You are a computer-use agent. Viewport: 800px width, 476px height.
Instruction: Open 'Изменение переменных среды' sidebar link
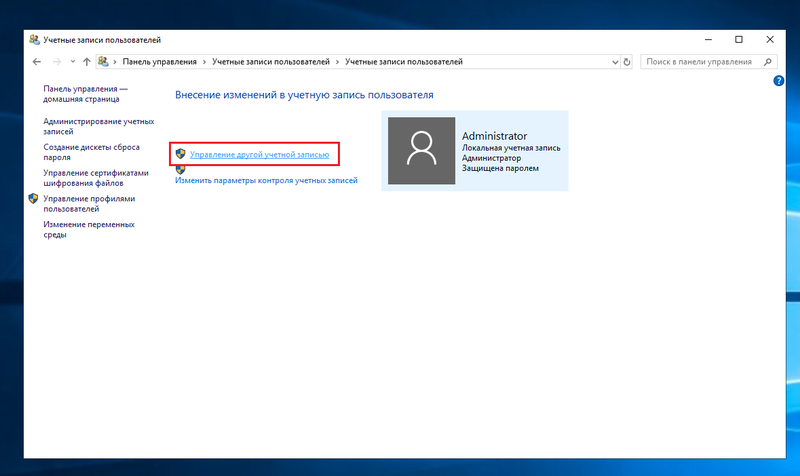(x=88, y=229)
